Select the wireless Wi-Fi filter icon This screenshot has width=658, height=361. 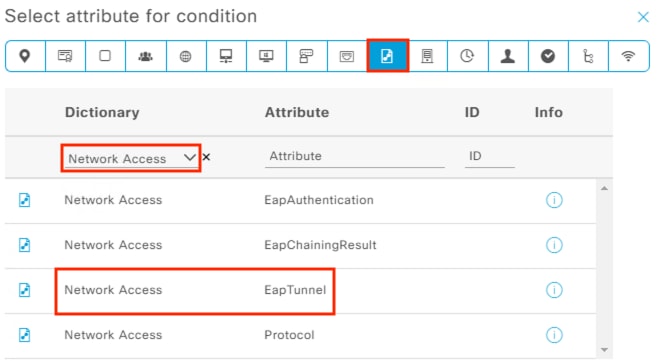point(628,56)
